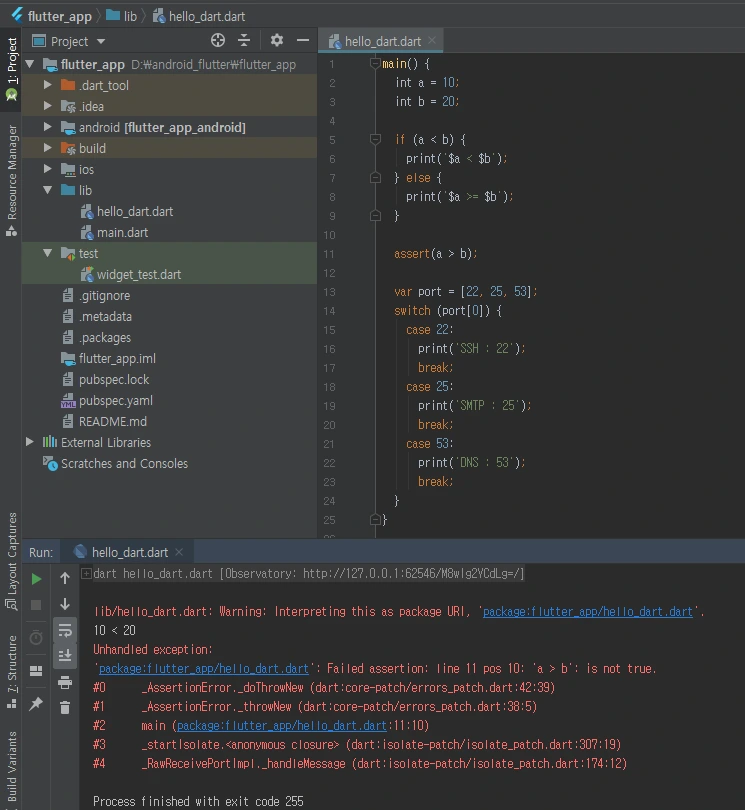This screenshot has height=810, width=745.
Task: Expand the ios folder
Action: pyautogui.click(x=48, y=169)
